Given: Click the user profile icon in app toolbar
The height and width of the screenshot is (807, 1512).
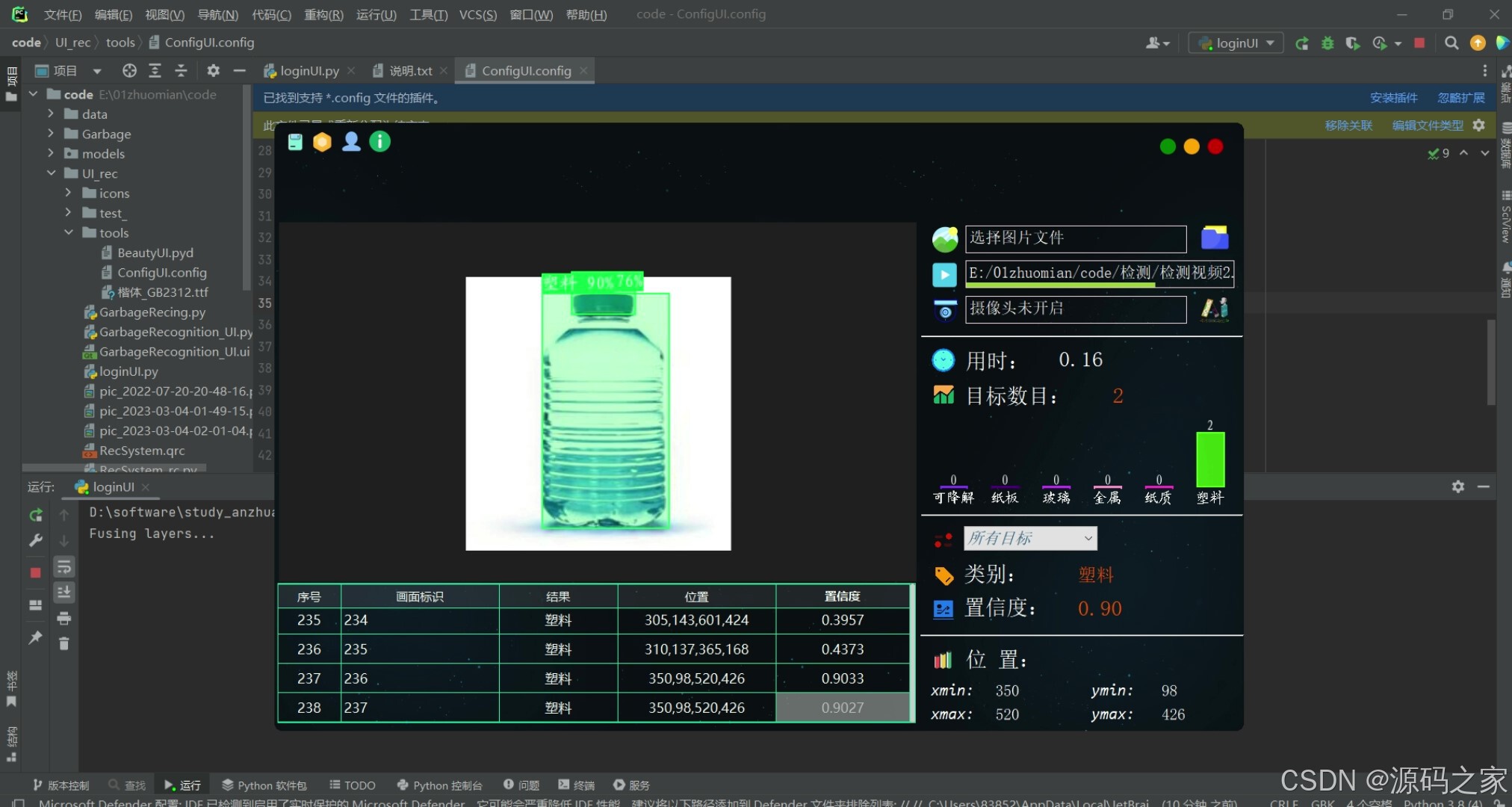Looking at the screenshot, I should [351, 142].
